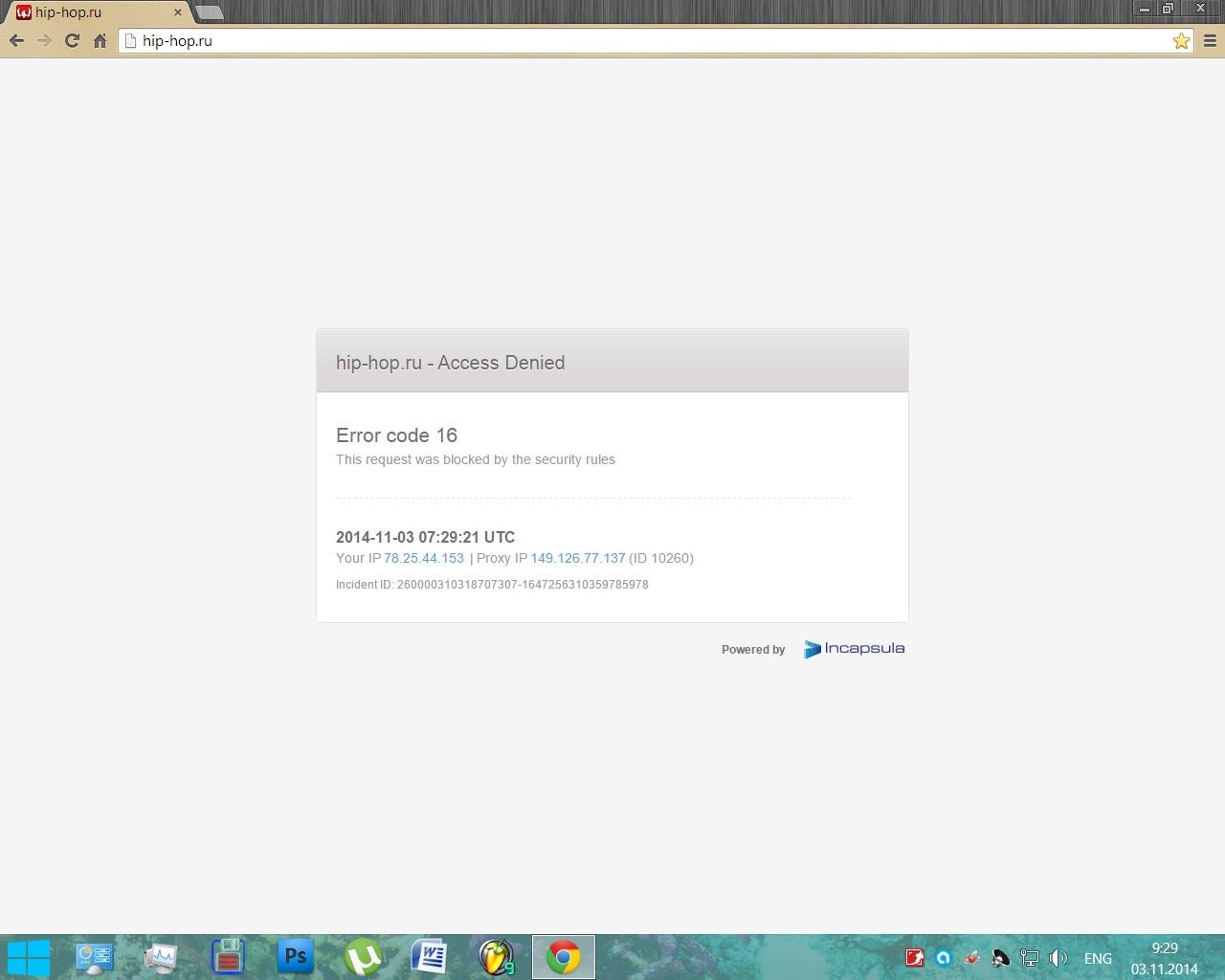The height and width of the screenshot is (980, 1225).
Task: Click the 'Powered by' label
Action: pos(753,649)
